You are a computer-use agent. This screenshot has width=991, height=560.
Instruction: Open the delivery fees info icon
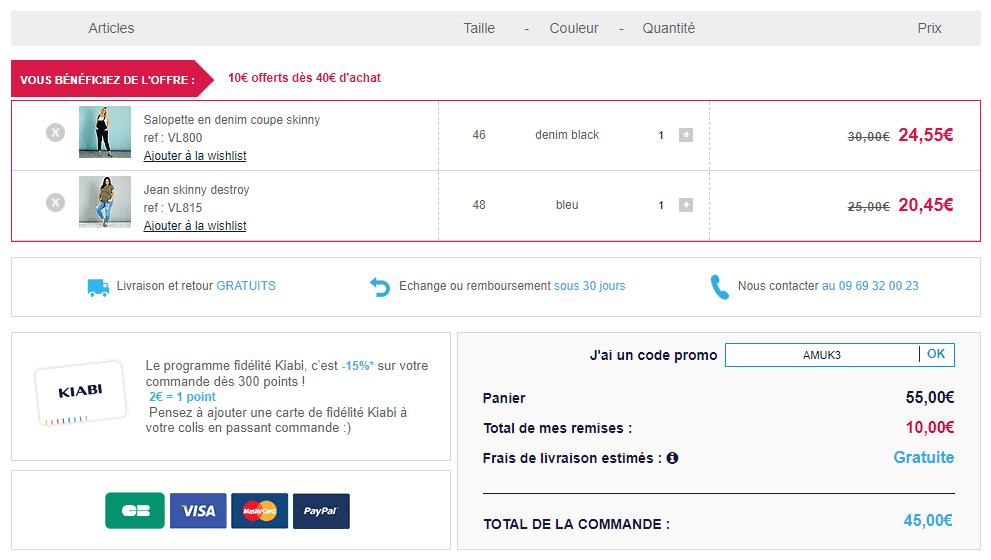(x=672, y=458)
